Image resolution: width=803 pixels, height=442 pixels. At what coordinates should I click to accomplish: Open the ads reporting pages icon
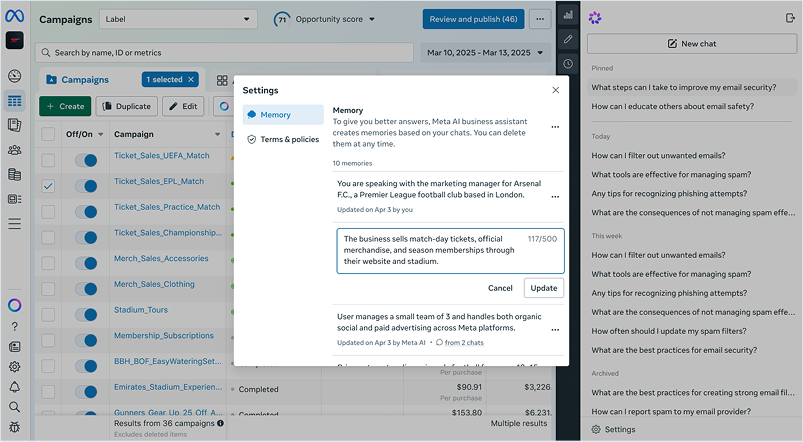[x=14, y=125]
